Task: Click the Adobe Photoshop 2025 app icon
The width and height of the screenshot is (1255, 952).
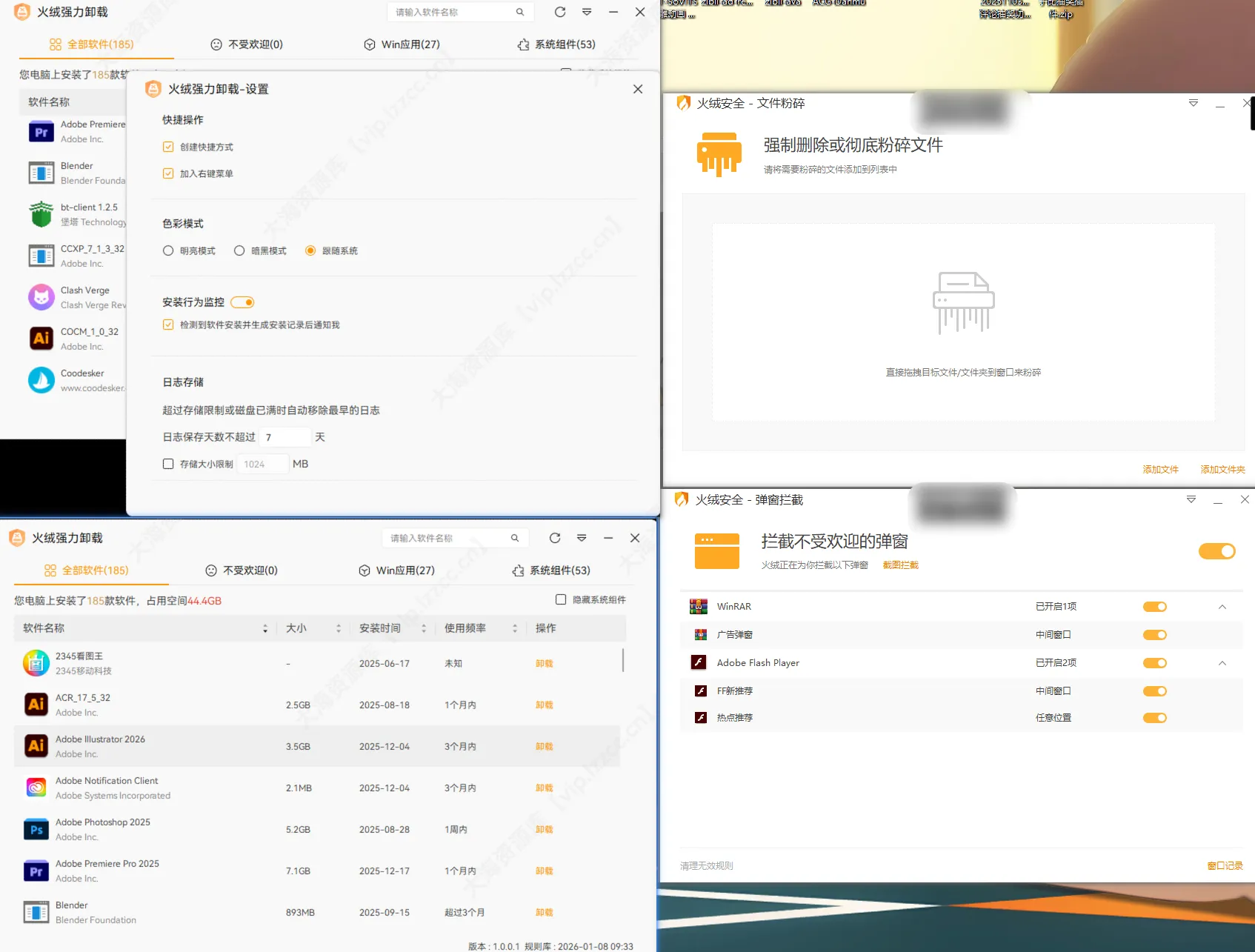Action: coord(36,829)
